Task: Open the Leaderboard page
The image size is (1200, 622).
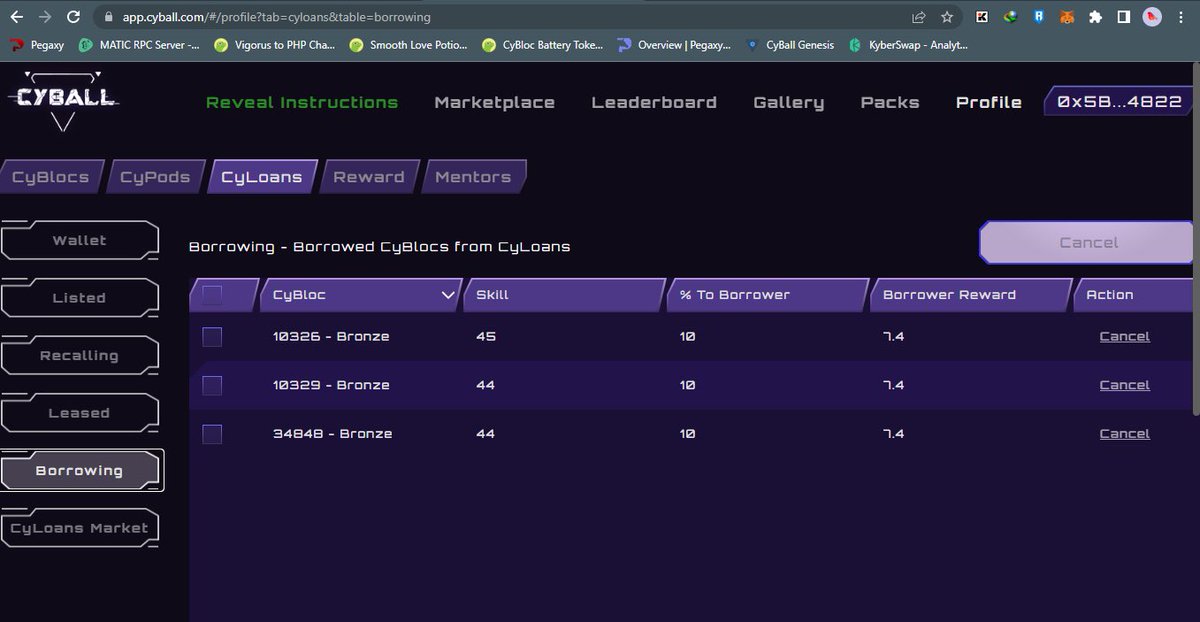Action: pyautogui.click(x=654, y=102)
